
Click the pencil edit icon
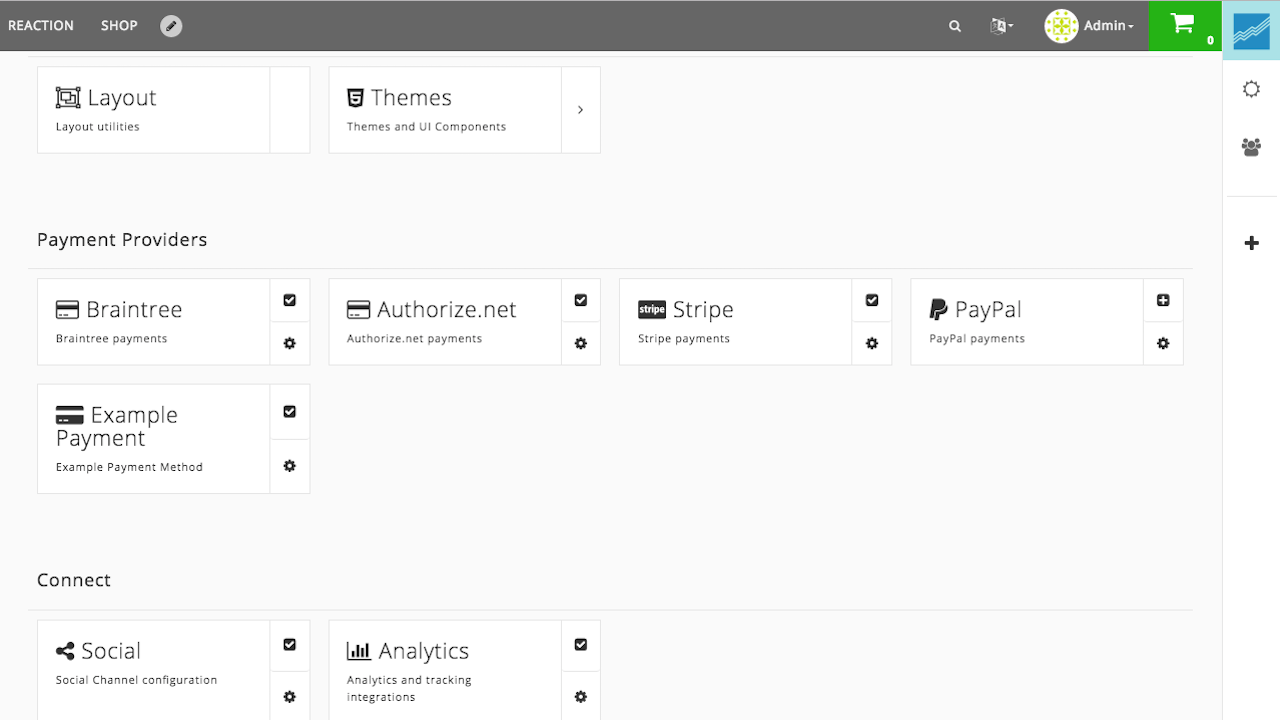[171, 26]
